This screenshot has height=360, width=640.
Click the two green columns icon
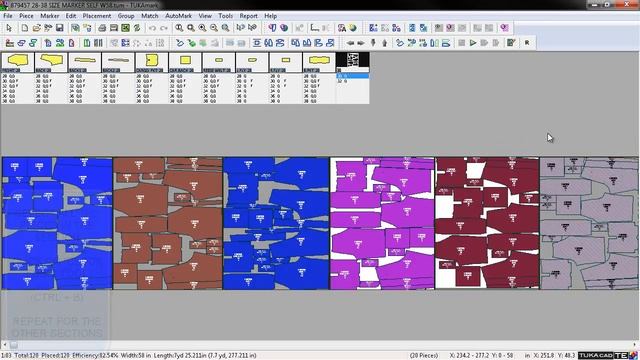[87, 42]
